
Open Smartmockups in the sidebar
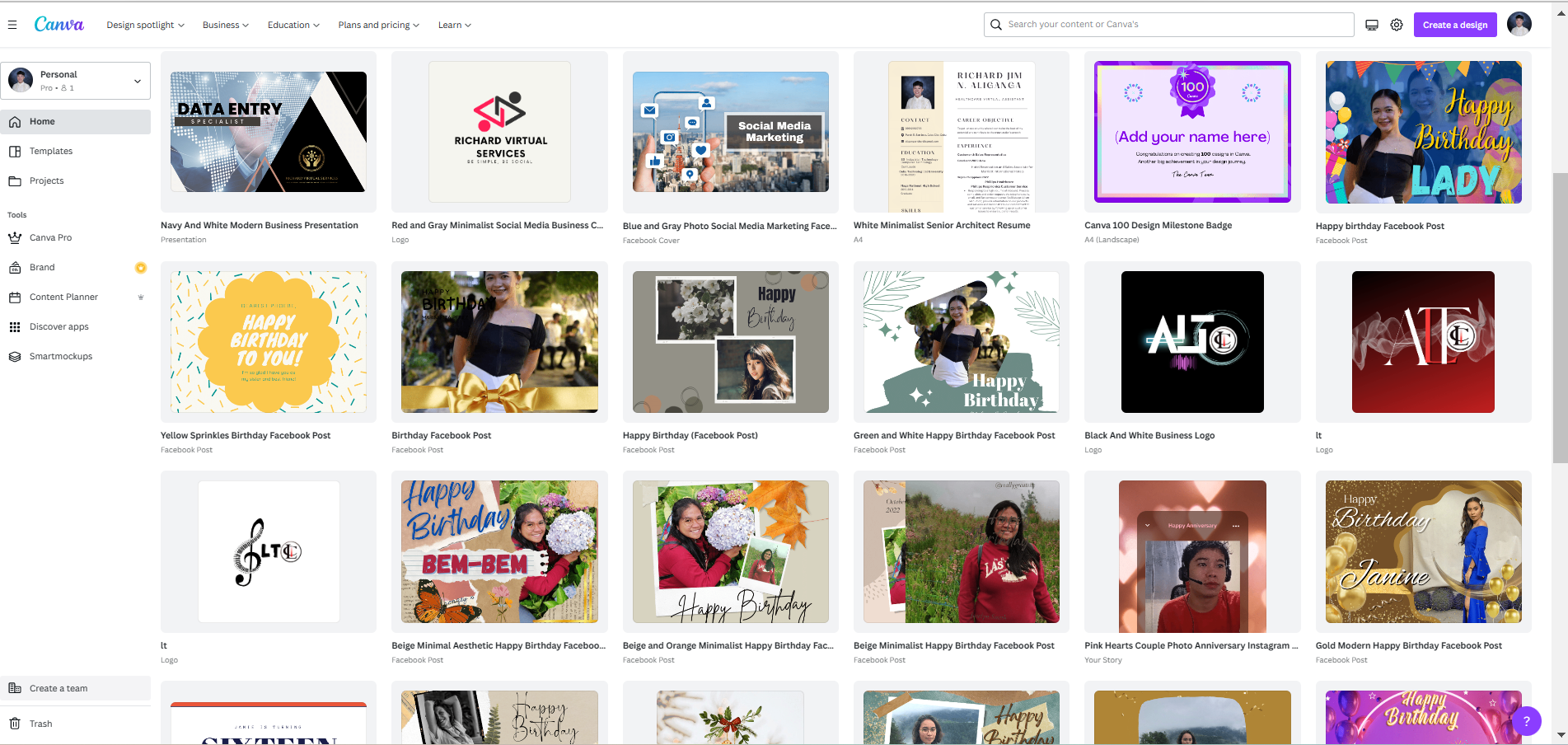coord(75,357)
